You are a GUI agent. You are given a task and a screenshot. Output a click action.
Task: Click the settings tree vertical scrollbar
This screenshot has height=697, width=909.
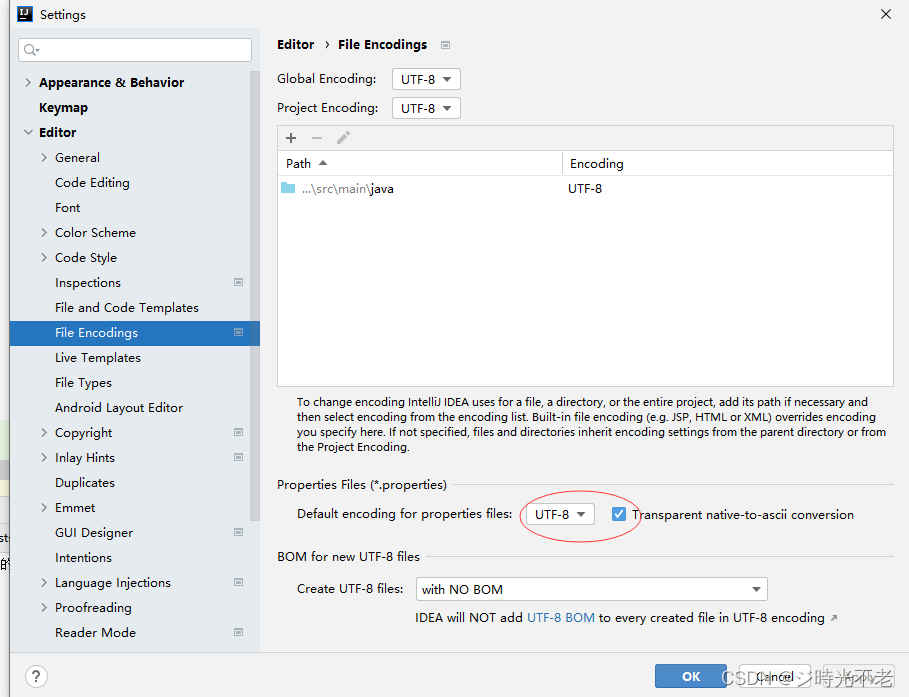pyautogui.click(x=254, y=296)
